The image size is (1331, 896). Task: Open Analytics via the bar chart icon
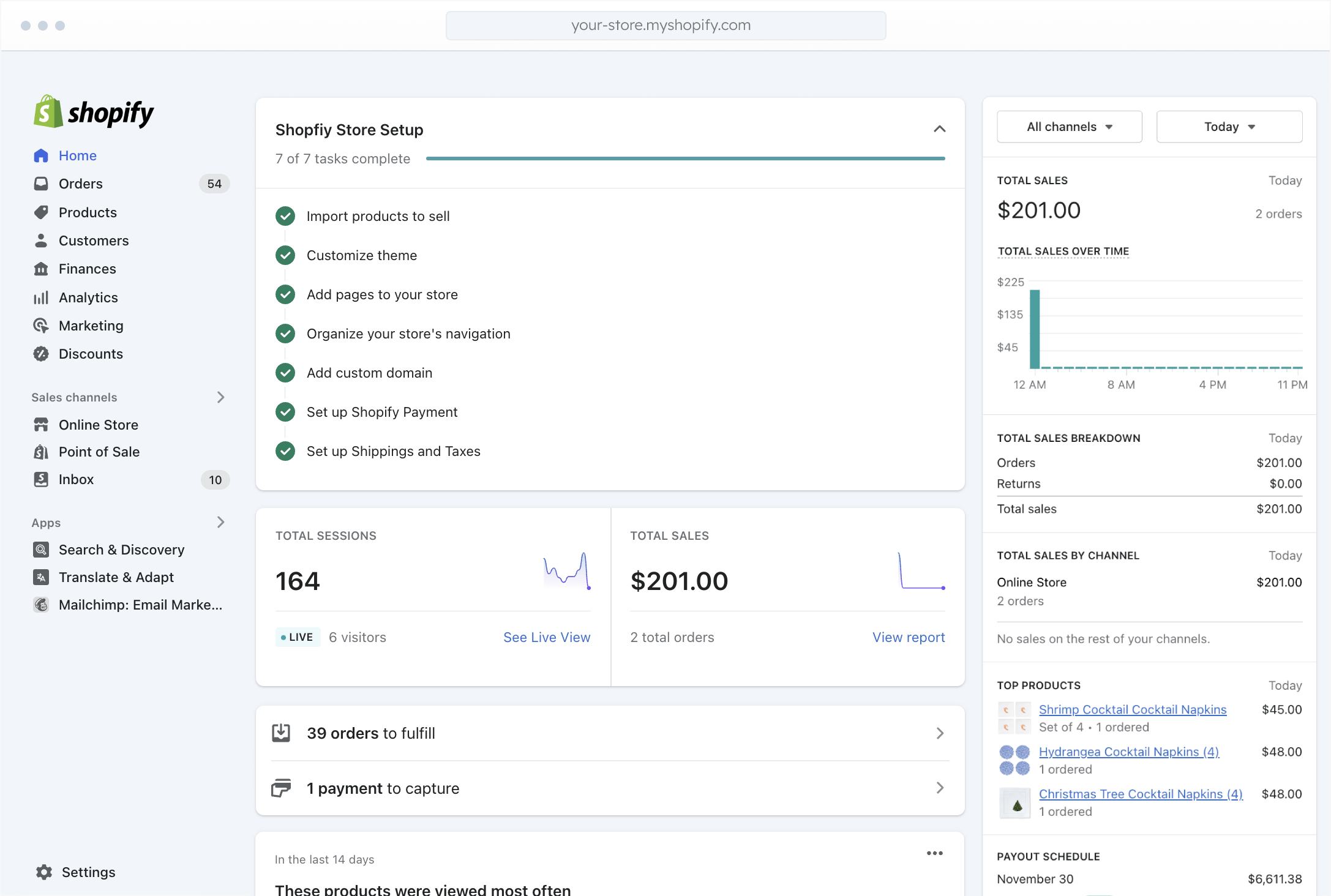tap(41, 297)
